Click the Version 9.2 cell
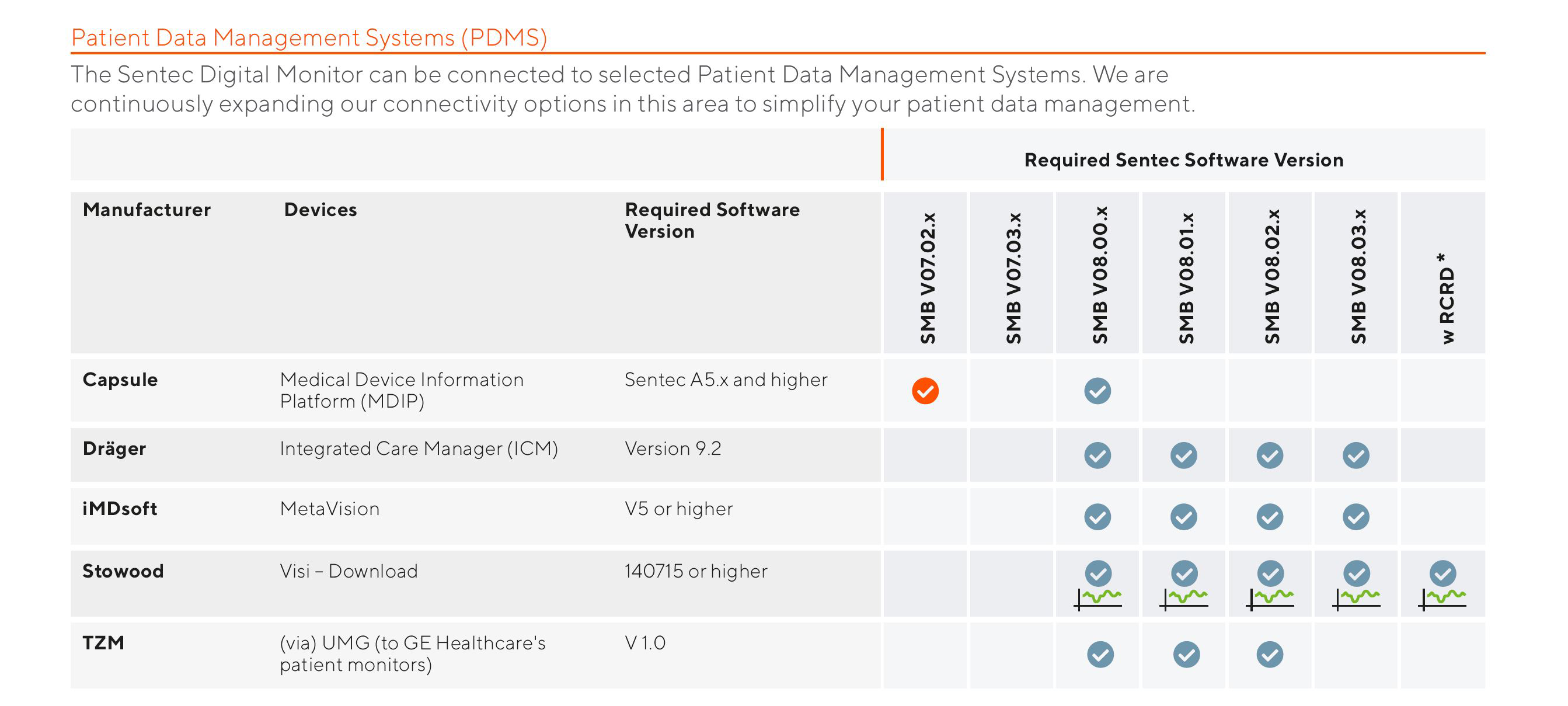The width and height of the screenshot is (1568, 706). 673,449
